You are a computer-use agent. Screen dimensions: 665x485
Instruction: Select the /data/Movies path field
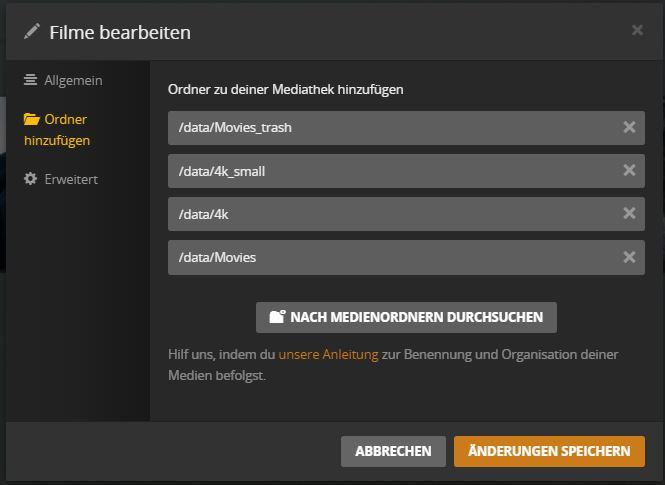406,257
